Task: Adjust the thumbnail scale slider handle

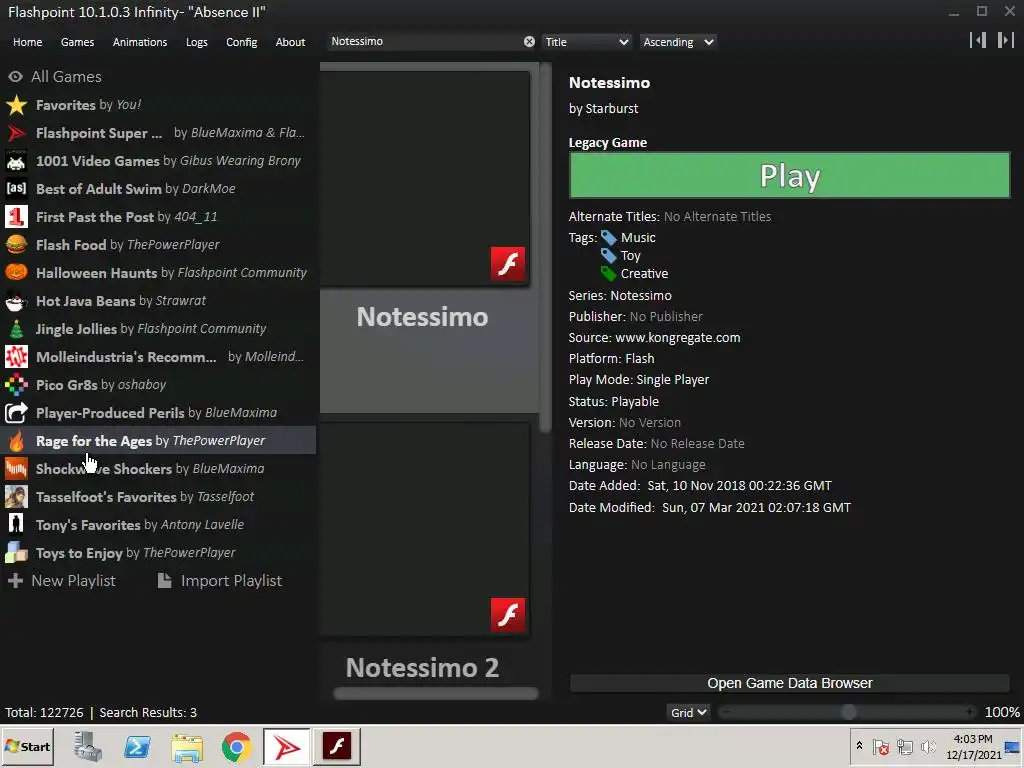Action: coord(848,712)
